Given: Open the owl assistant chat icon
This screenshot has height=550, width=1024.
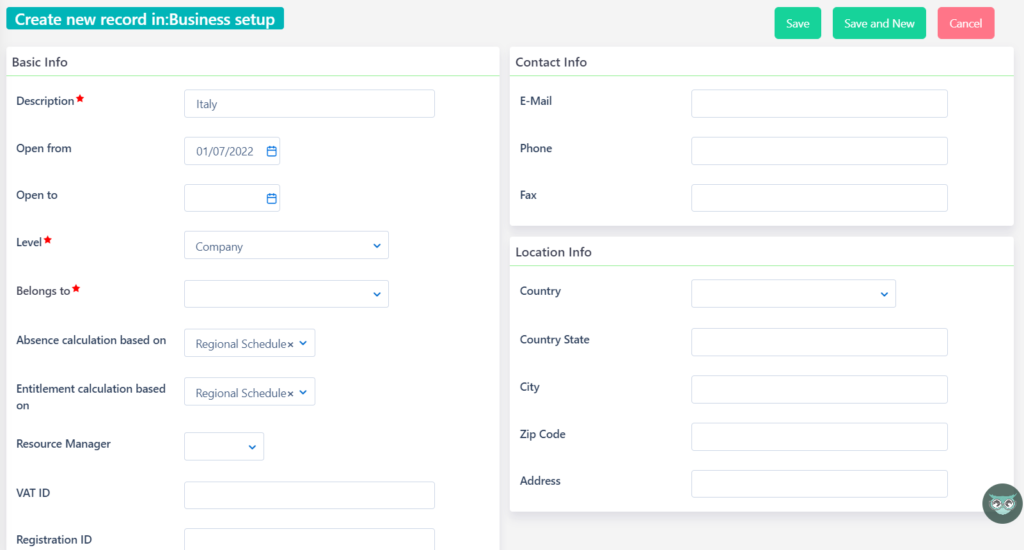Looking at the screenshot, I should (x=1002, y=504).
